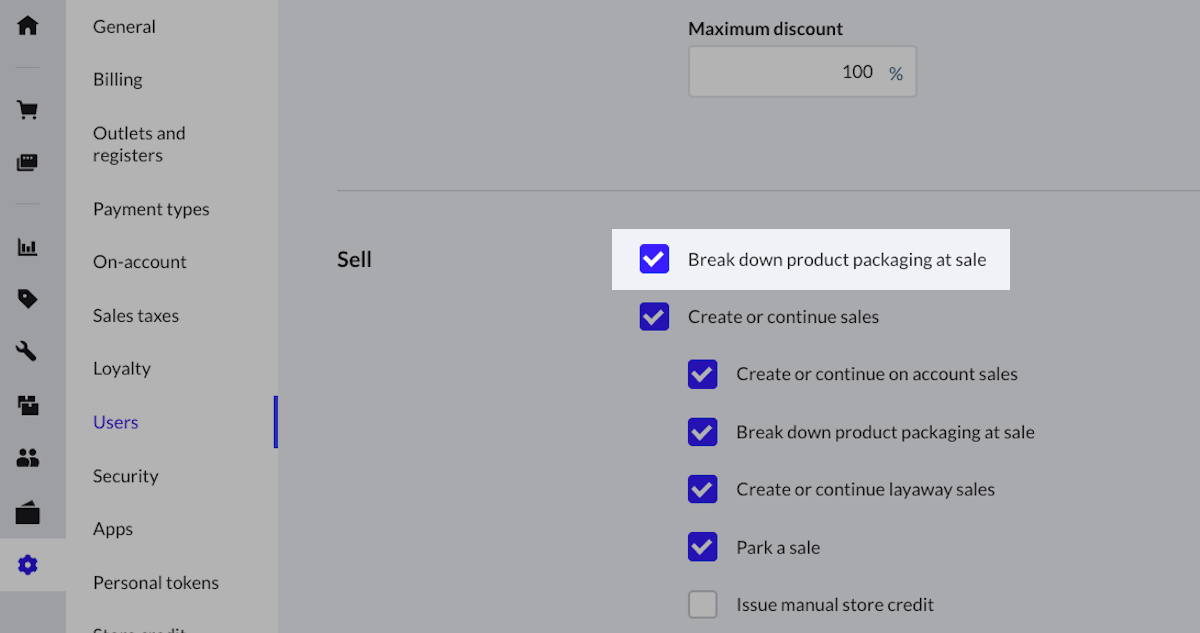Select Payment types in the settings menu
Screen dimensions: 1200x633
point(151,209)
